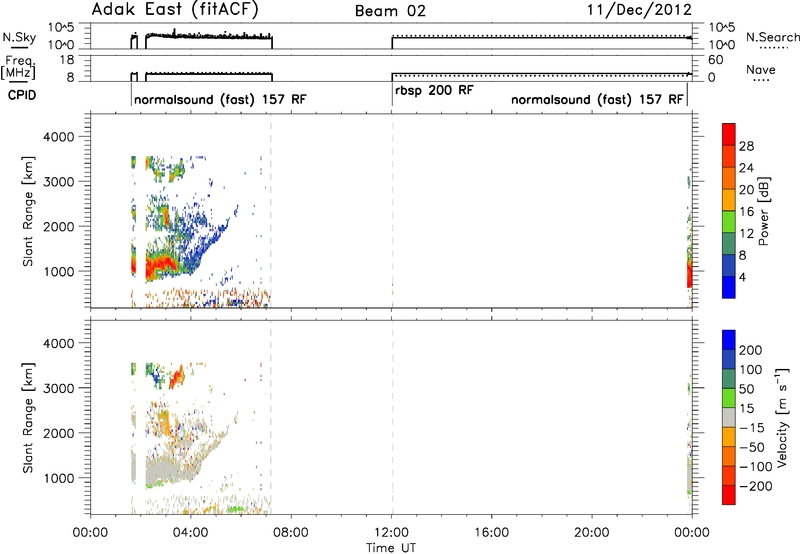800x554 pixels.
Task: Click the '16:00' time tick label
Action: pyautogui.click(x=491, y=533)
